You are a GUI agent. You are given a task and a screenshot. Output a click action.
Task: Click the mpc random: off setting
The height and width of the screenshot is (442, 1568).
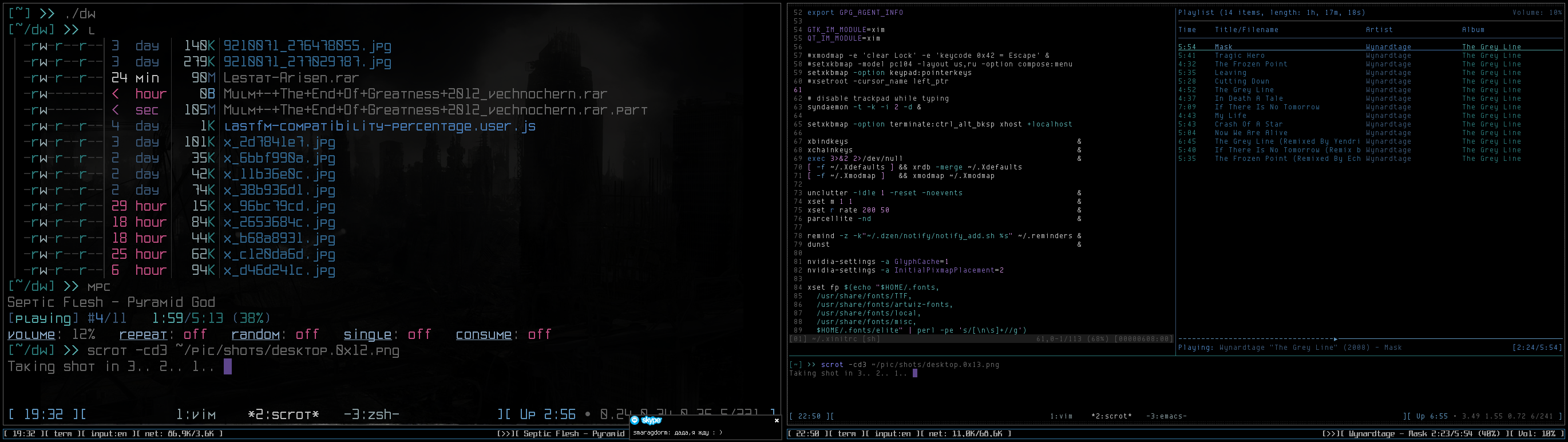(x=275, y=334)
